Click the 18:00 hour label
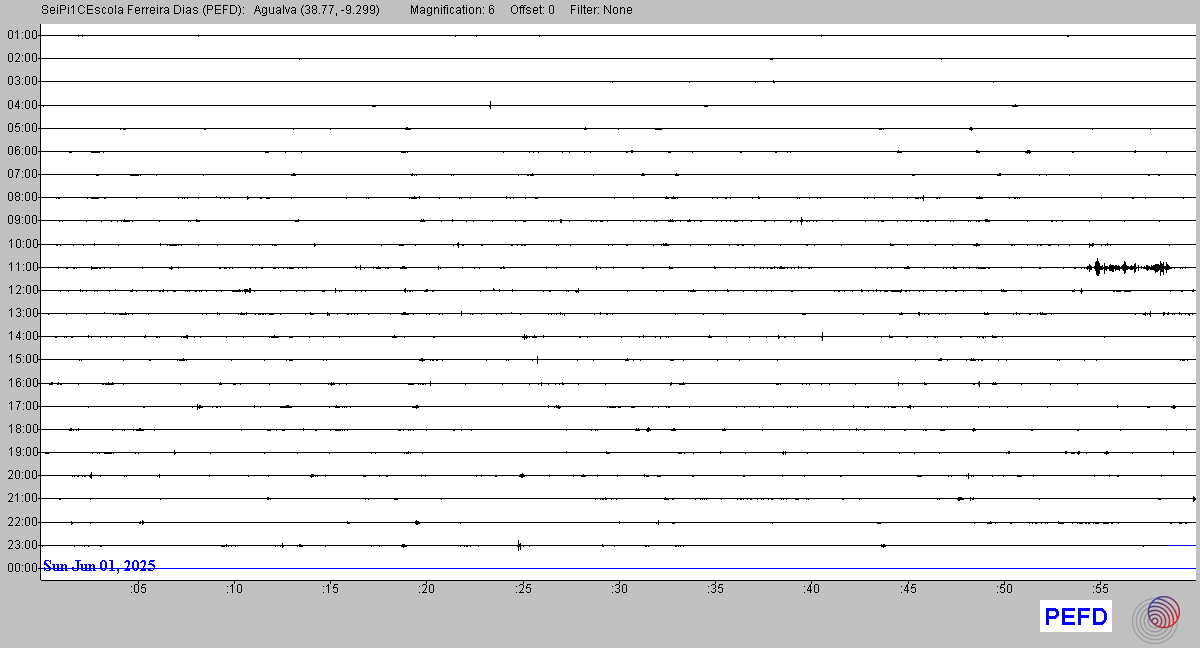Viewport: 1200px width, 648px height. tap(22, 429)
